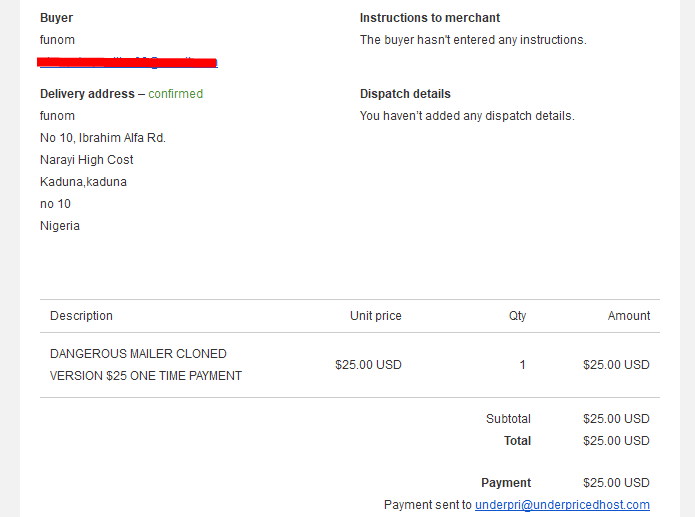Screen dimensions: 695x517
Task: Click the Nigeria country line in address
Action: pyautogui.click(x=60, y=226)
